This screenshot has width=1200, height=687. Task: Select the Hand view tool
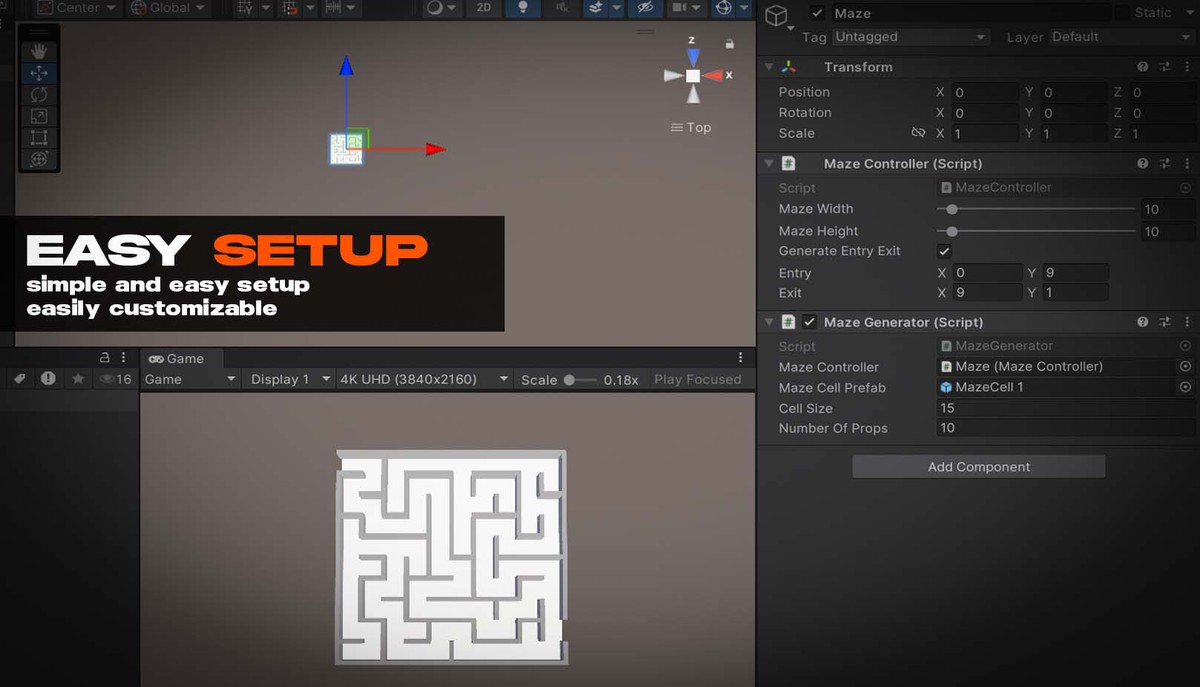pyautogui.click(x=39, y=51)
